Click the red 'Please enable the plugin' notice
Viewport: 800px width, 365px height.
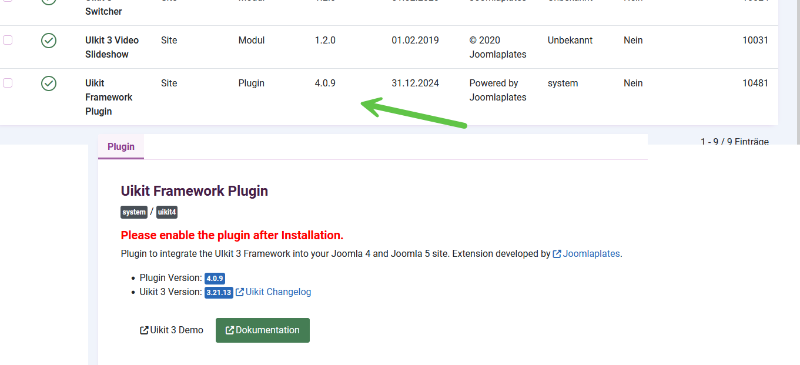click(232, 235)
